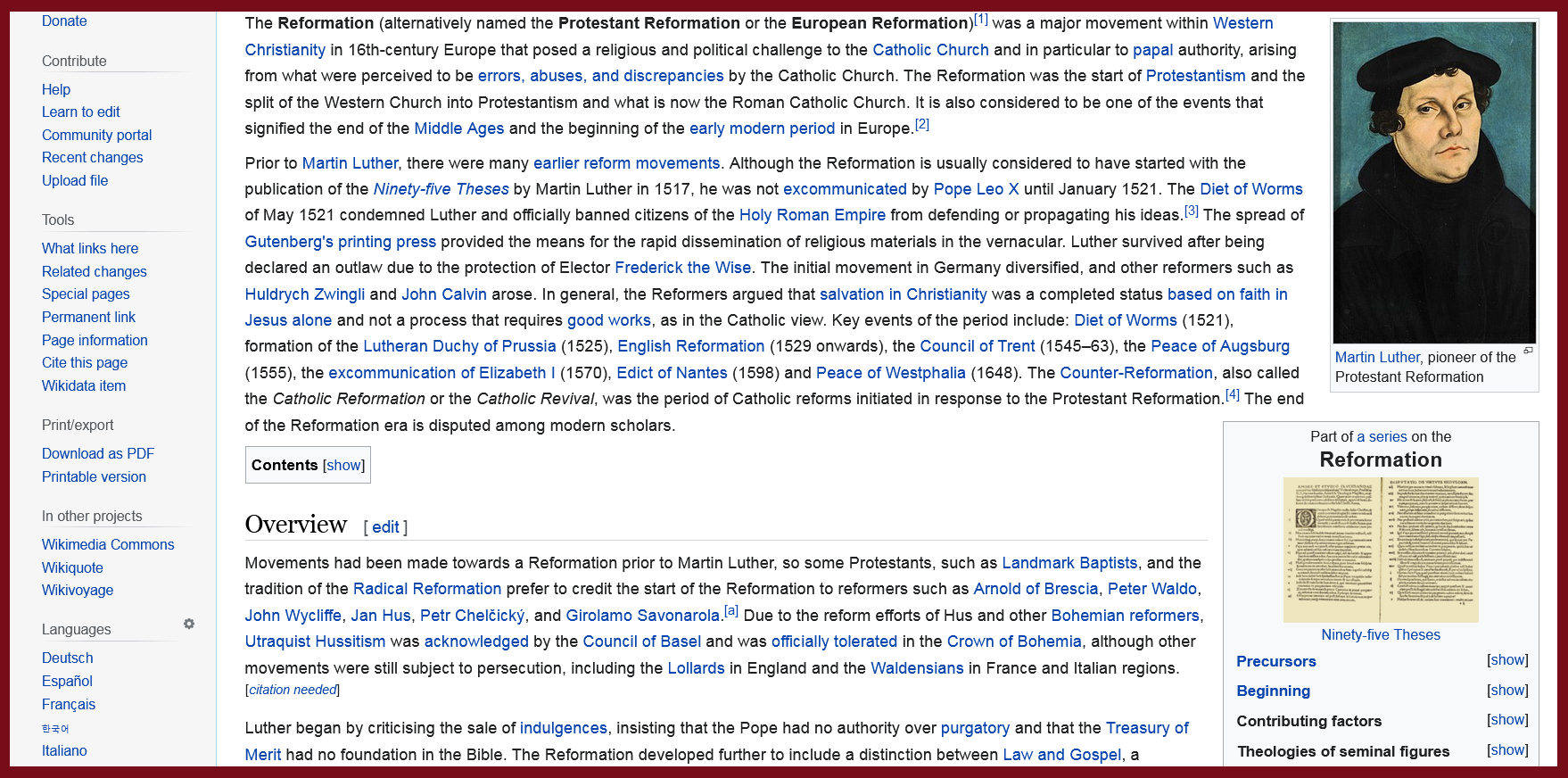The width and height of the screenshot is (1568, 778).
Task: Open What links here tool
Action: [x=90, y=249]
